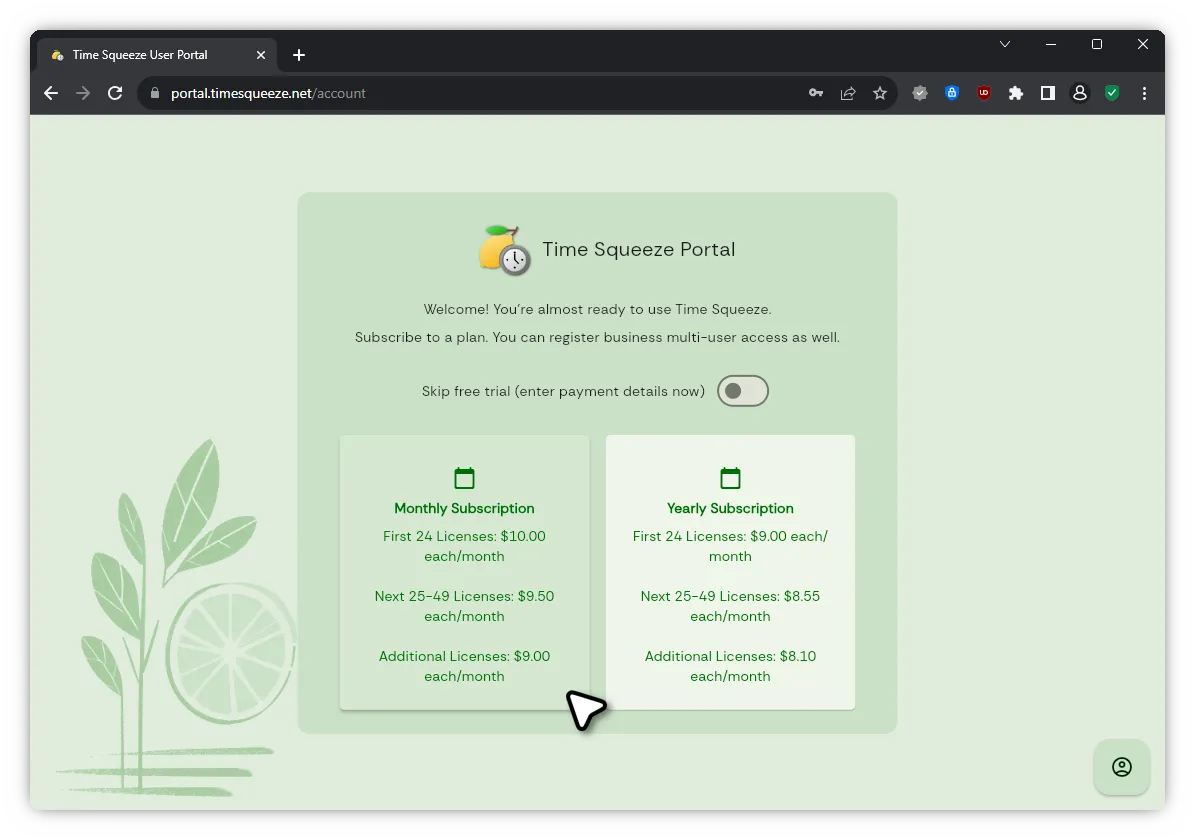This screenshot has width=1195, height=840.
Task: Toggle the browser side panel icon
Action: tap(1048, 93)
